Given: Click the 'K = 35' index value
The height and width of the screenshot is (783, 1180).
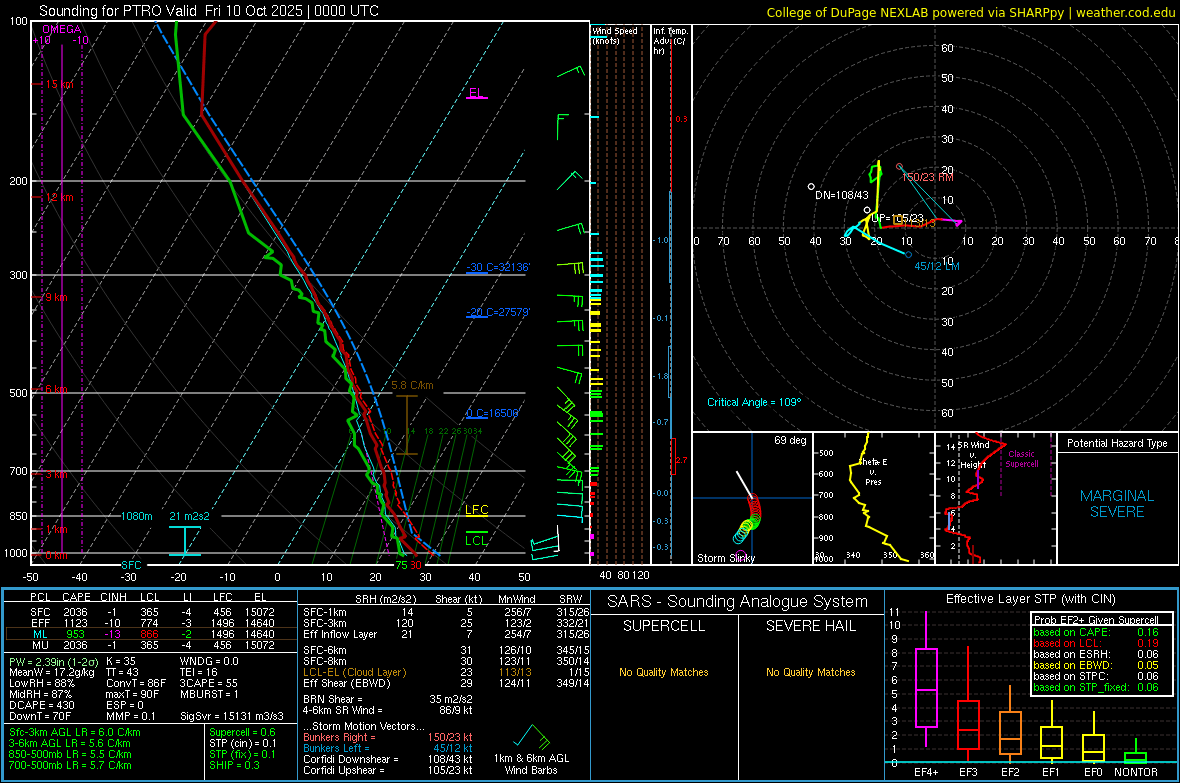Looking at the screenshot, I should coord(120,662).
